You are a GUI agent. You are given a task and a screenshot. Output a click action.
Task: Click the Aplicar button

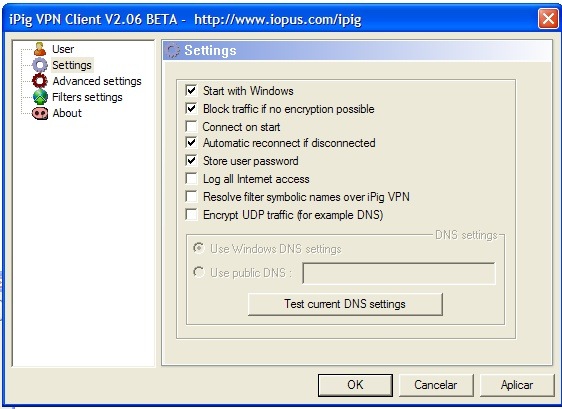pos(517,385)
